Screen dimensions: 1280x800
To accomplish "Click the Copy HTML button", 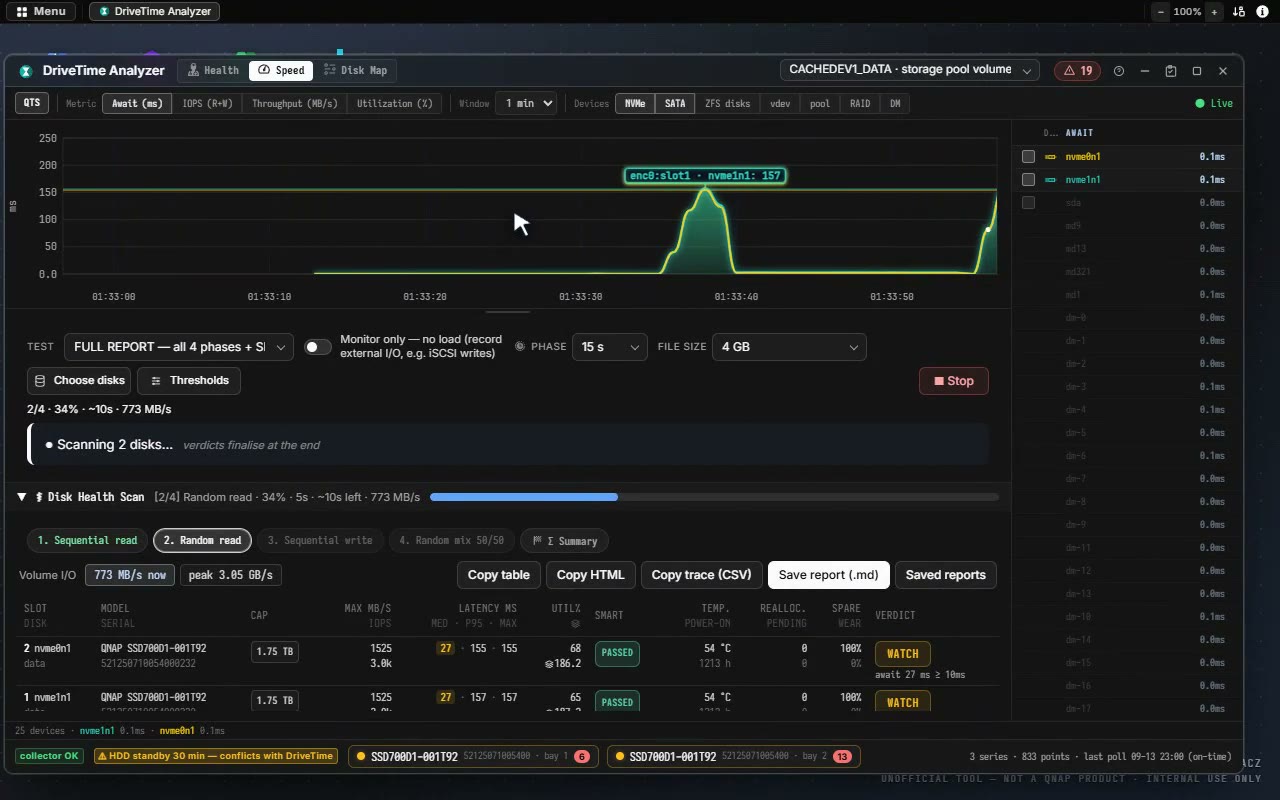I will pyautogui.click(x=590, y=575).
